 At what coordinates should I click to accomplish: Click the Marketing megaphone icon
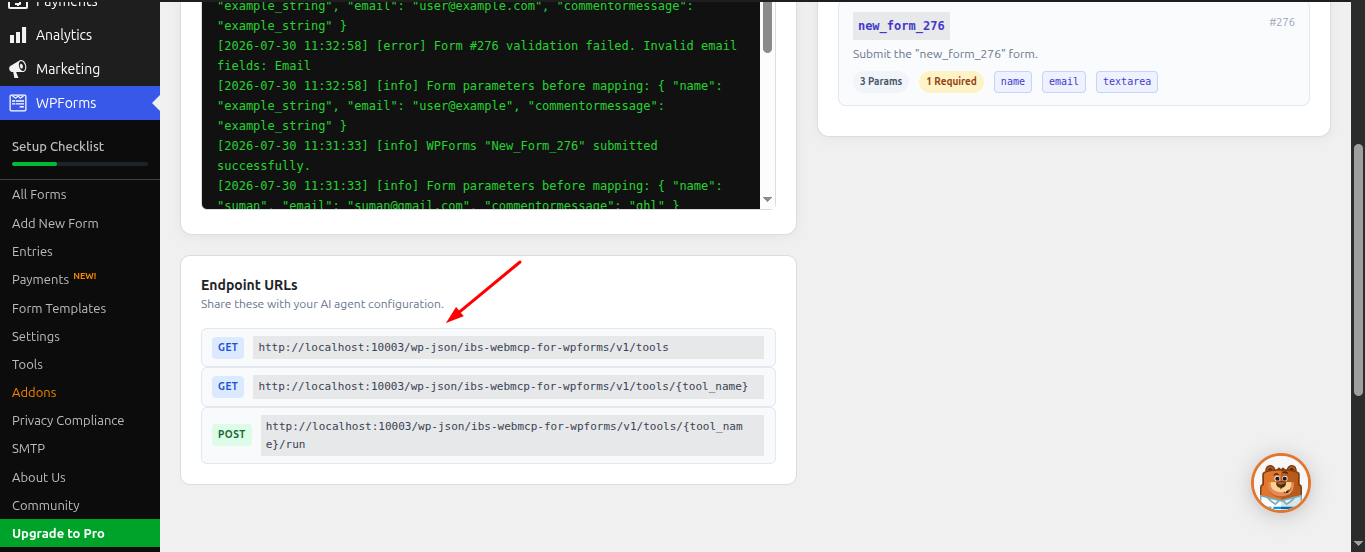pos(18,69)
